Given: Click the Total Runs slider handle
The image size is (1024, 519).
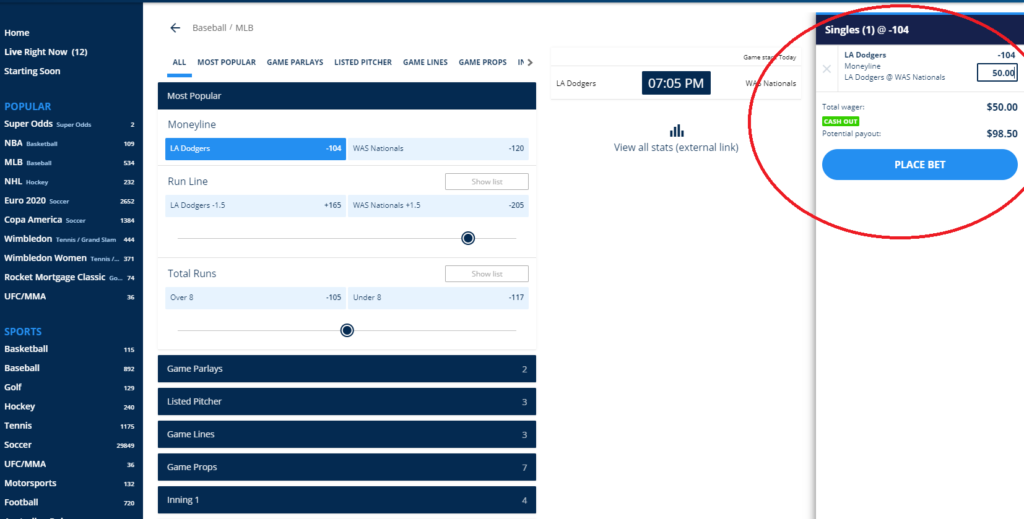Looking at the screenshot, I should pyautogui.click(x=347, y=330).
